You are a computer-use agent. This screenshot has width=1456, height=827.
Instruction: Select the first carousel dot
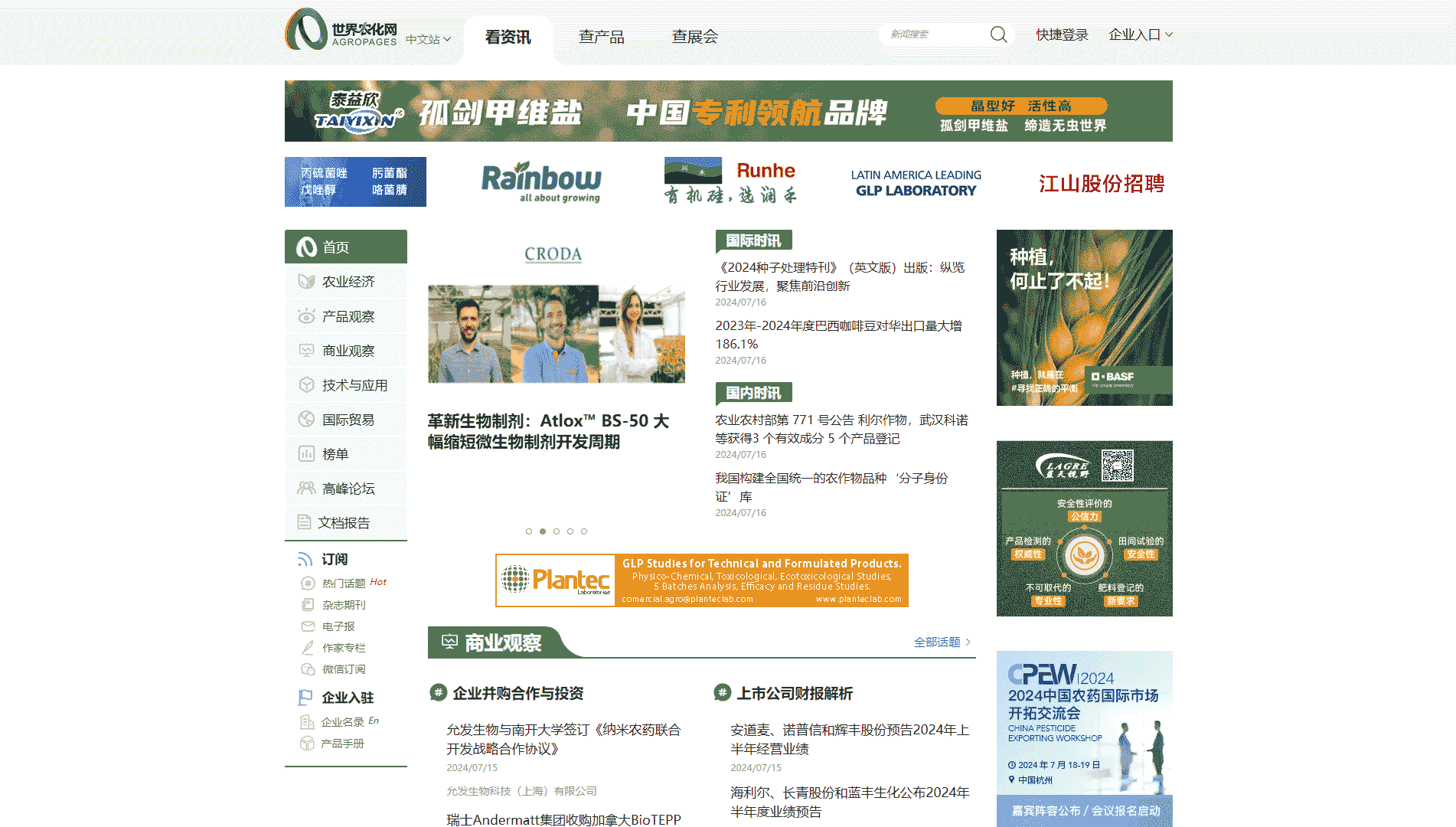(x=529, y=531)
